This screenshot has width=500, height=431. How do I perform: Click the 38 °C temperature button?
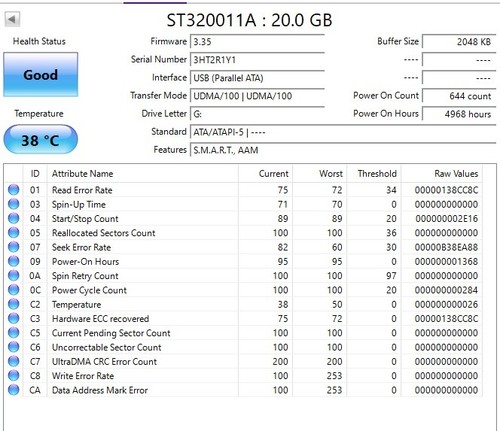click(41, 140)
